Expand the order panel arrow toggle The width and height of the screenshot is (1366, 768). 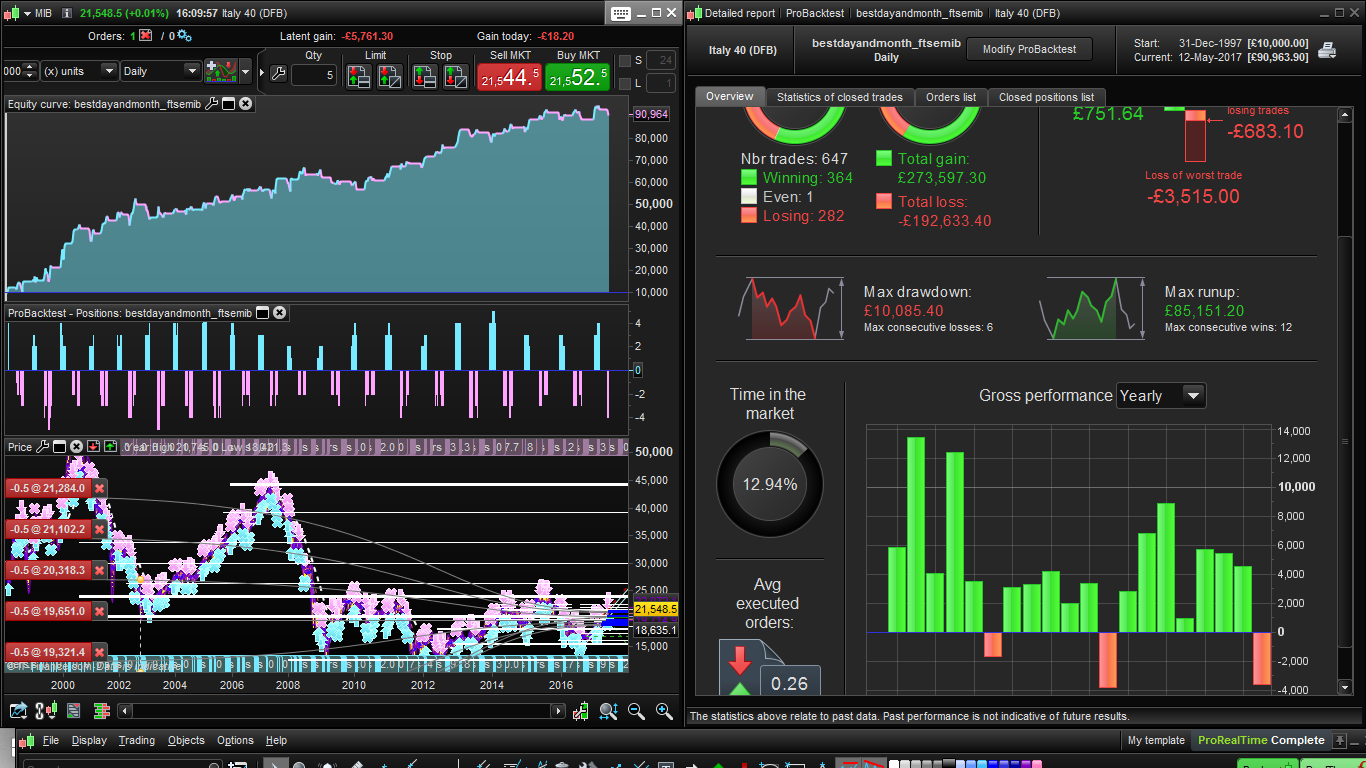[263, 72]
